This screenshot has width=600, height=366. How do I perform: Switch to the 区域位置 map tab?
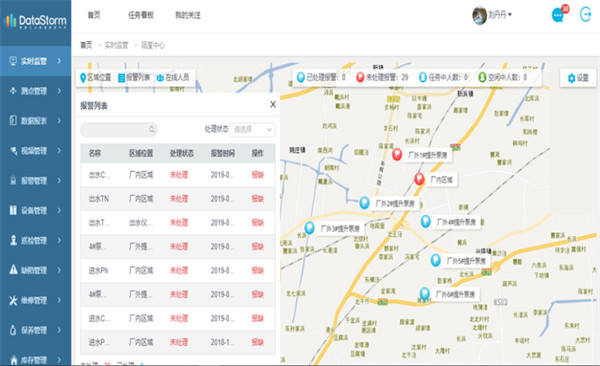pyautogui.click(x=96, y=77)
